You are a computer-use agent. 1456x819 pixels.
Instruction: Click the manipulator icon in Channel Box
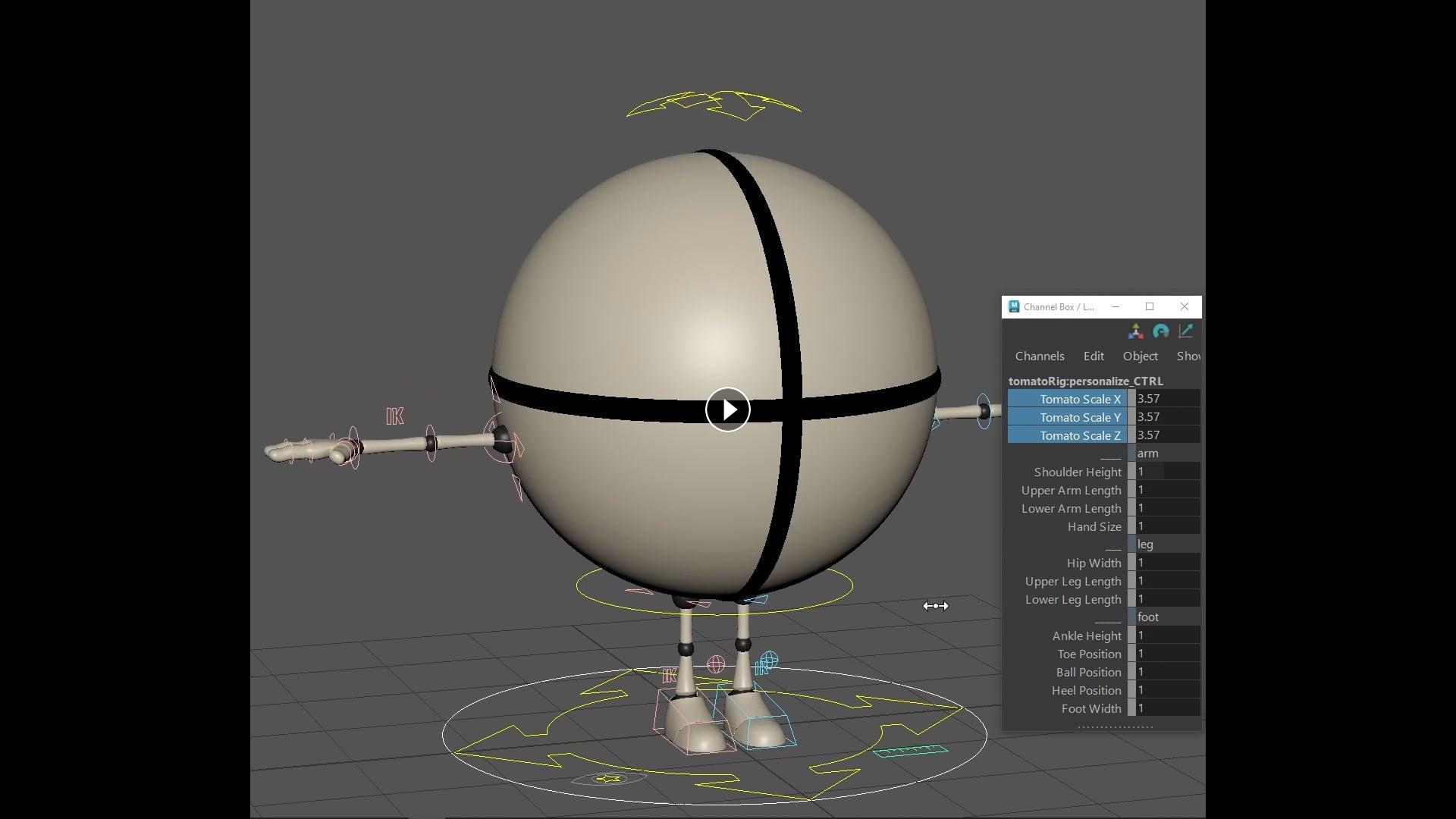click(x=1135, y=331)
